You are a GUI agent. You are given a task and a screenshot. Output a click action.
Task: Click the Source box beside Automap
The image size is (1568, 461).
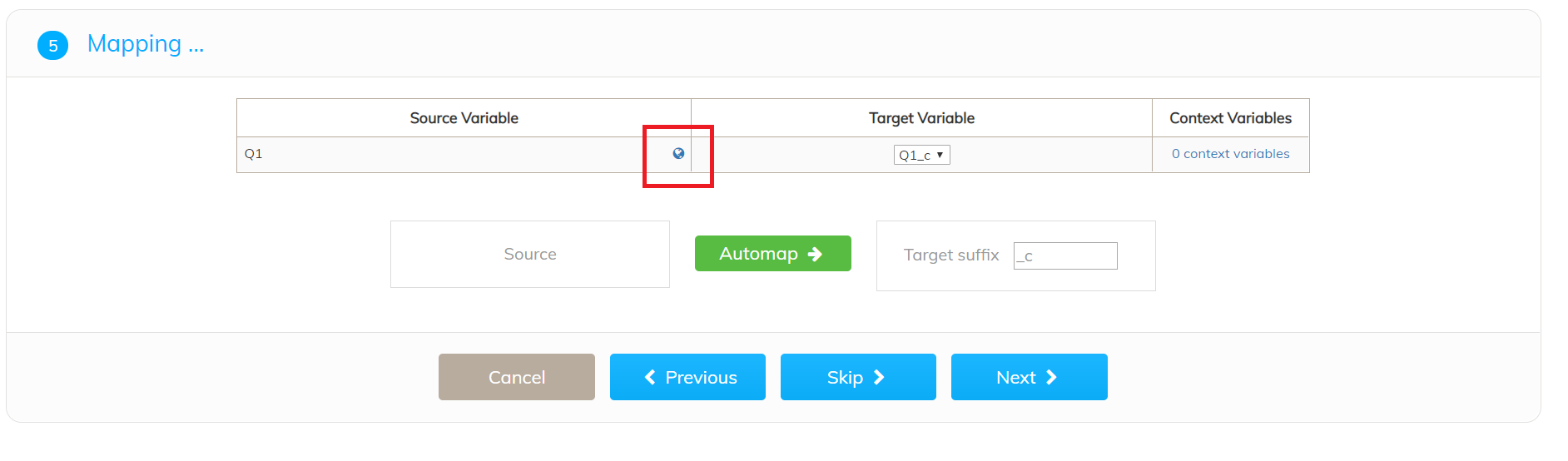point(530,255)
